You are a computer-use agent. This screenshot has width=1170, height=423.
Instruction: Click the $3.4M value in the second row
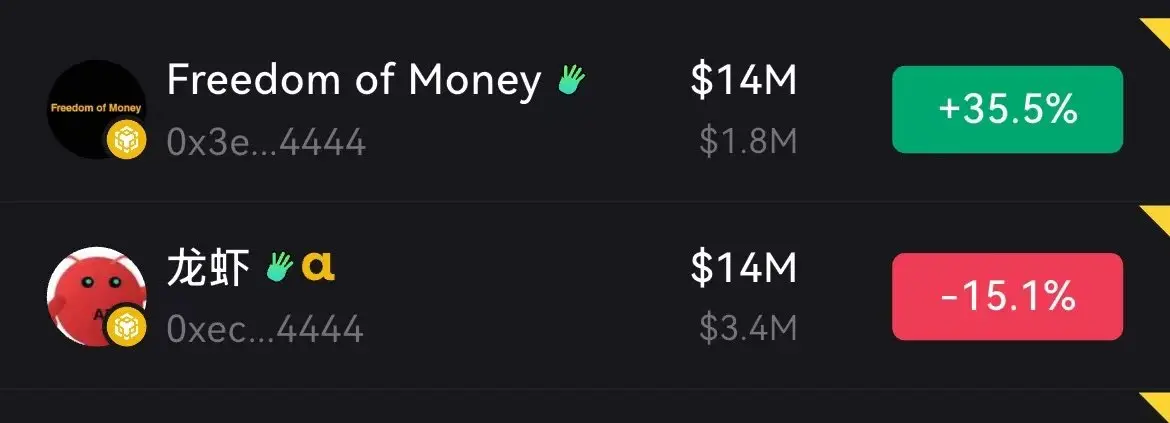pos(748,329)
